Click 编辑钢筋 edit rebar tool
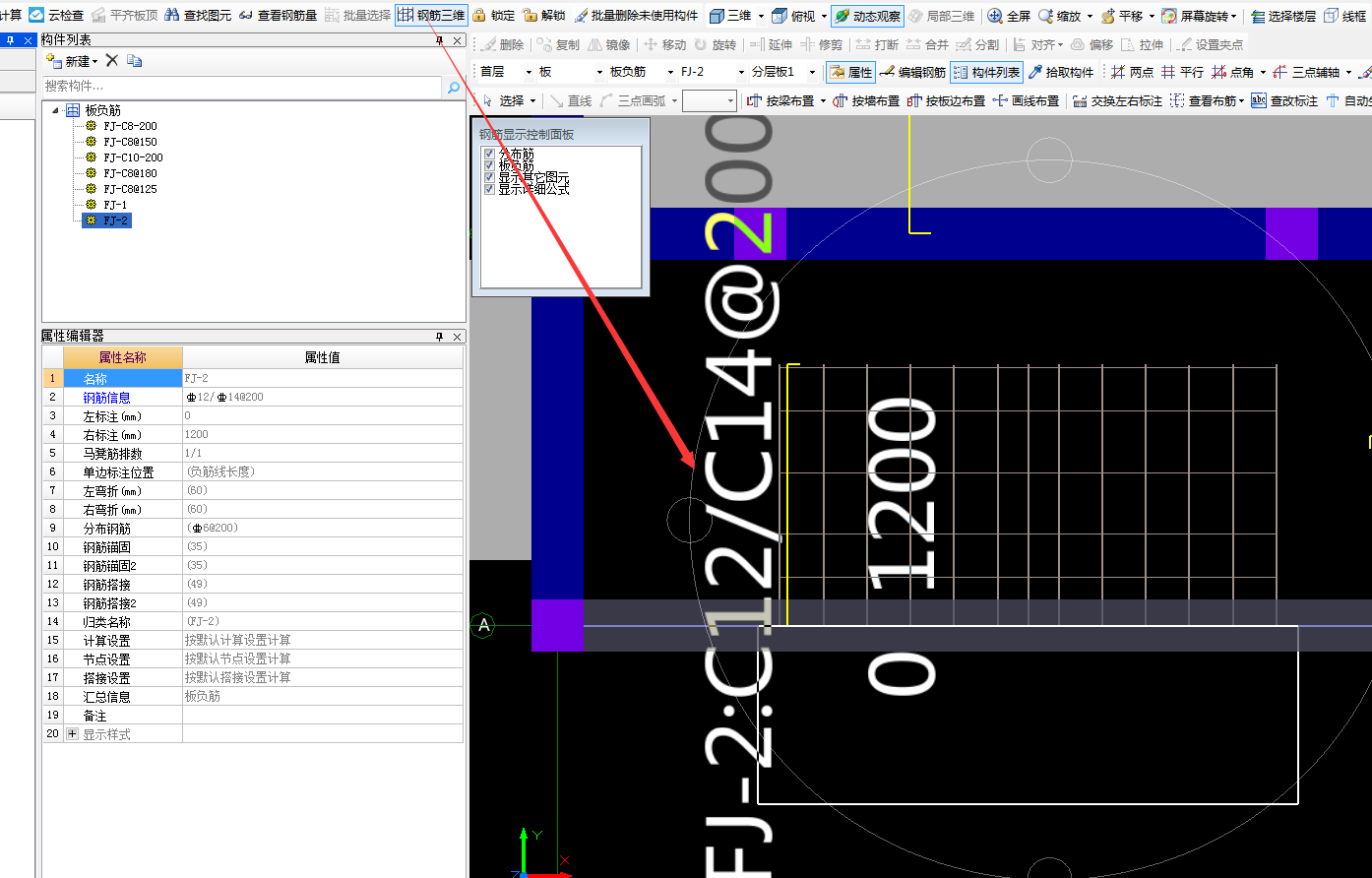1372x878 pixels. pos(912,72)
